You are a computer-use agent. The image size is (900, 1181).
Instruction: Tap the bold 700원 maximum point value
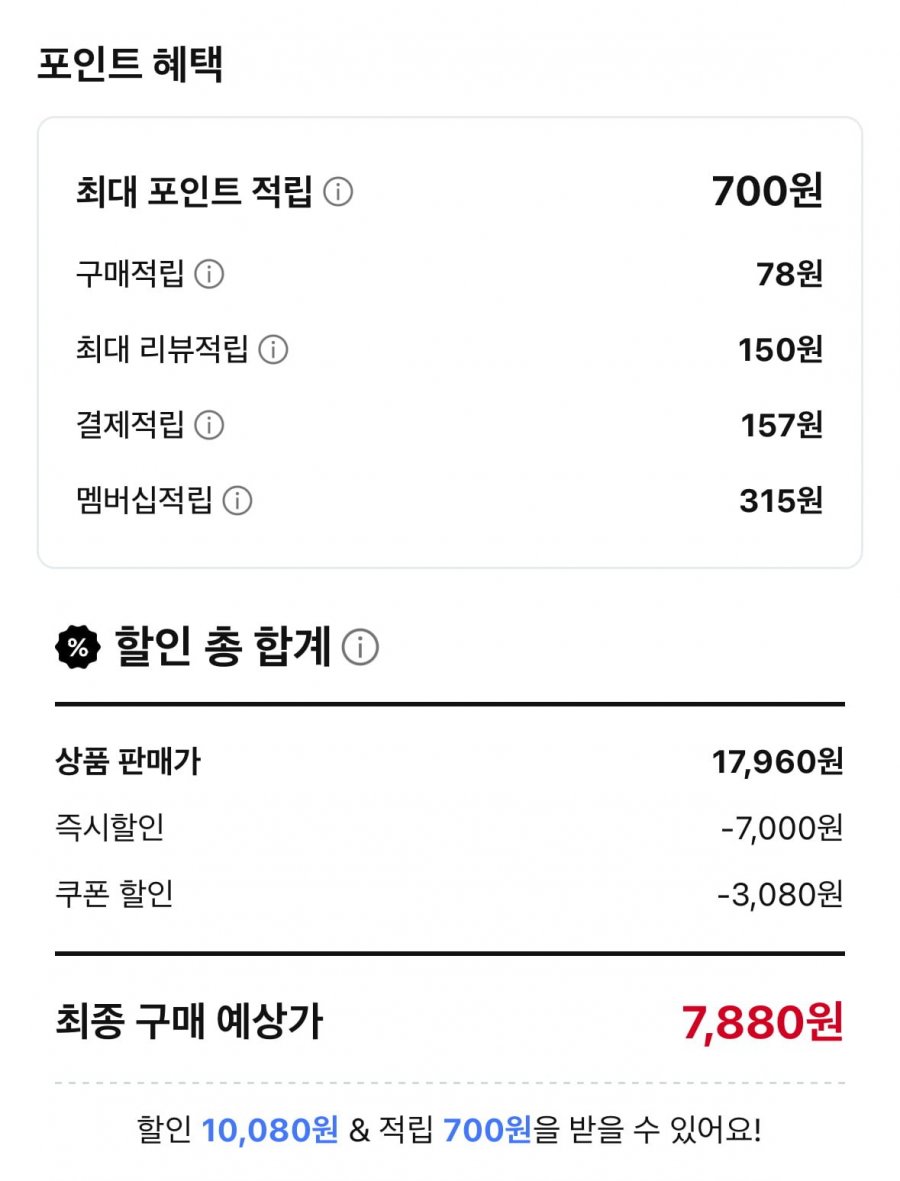767,190
